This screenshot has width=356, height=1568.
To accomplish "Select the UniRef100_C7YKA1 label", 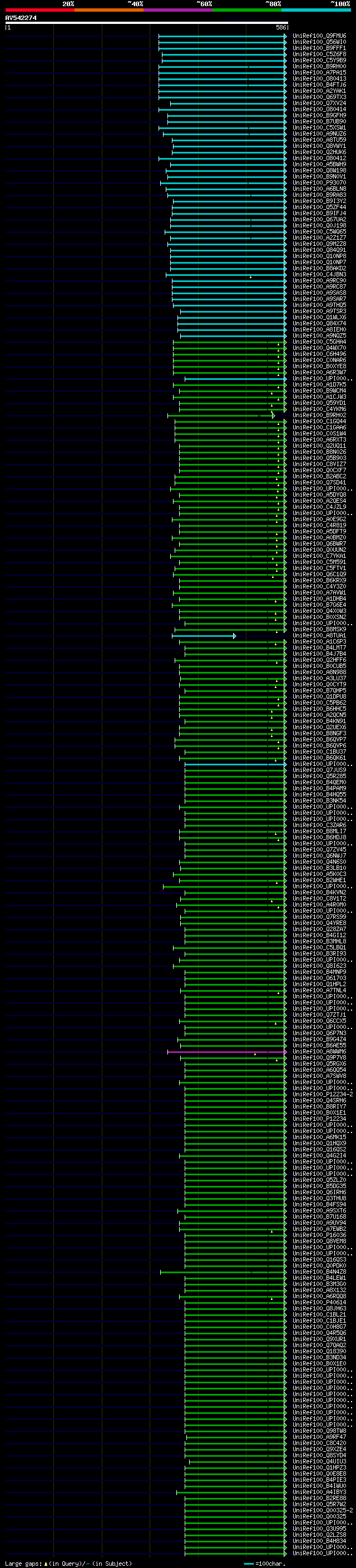I will point(319,556).
